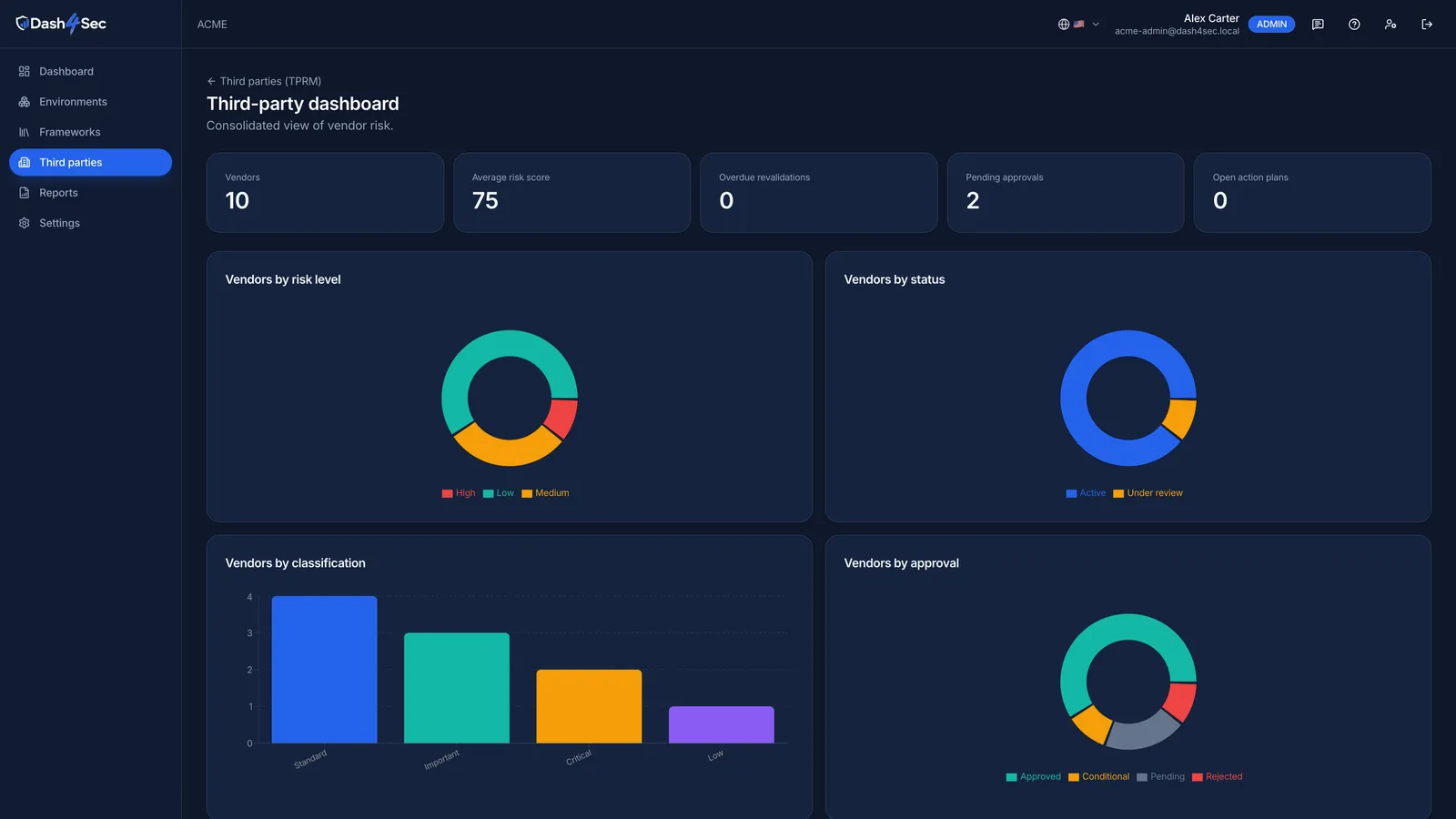Viewport: 1456px width, 819px height.
Task: Expand the language selector dropdown
Action: click(x=1078, y=25)
